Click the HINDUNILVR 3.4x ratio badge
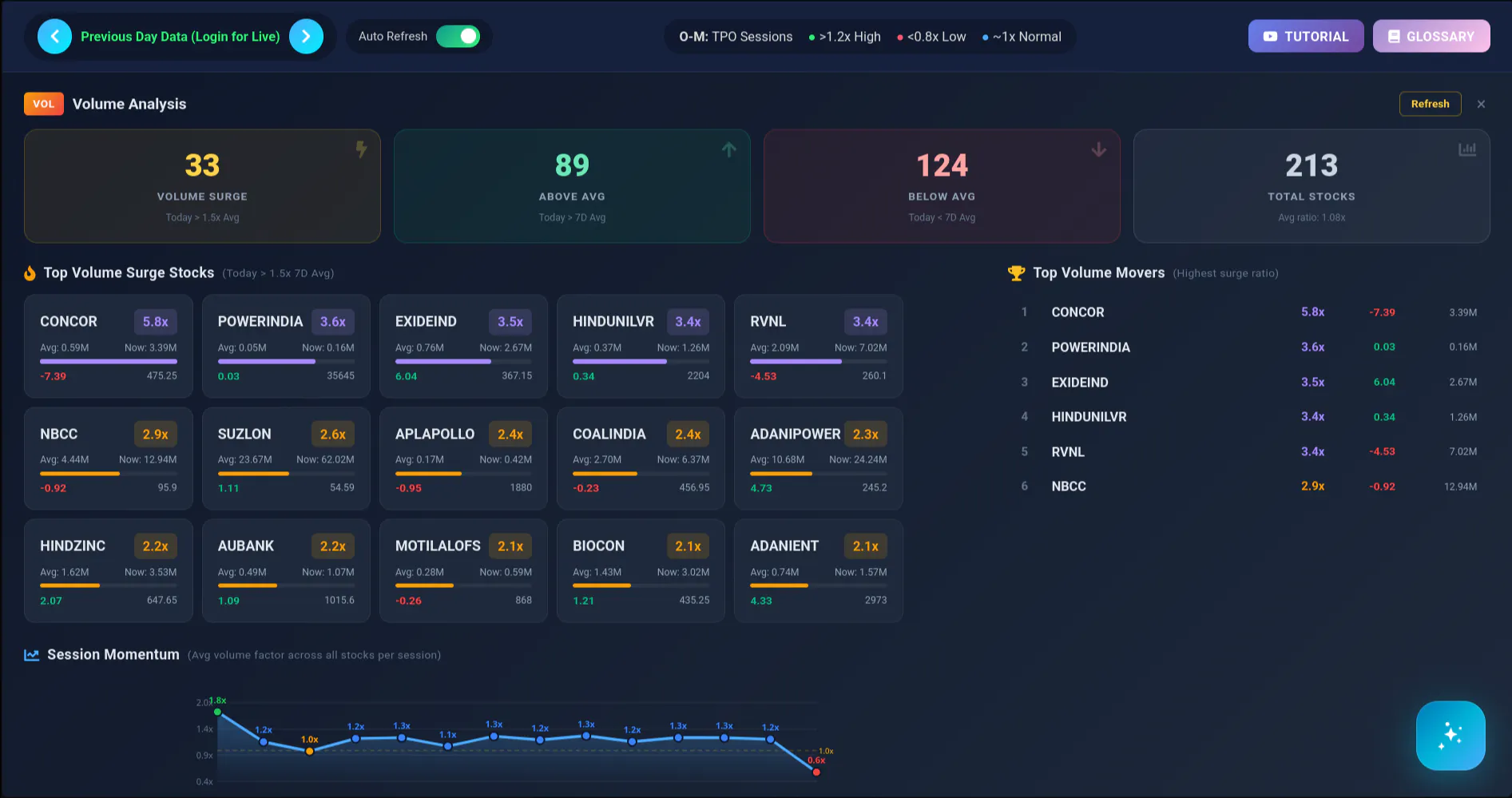This screenshot has height=798, width=1512. tap(688, 322)
